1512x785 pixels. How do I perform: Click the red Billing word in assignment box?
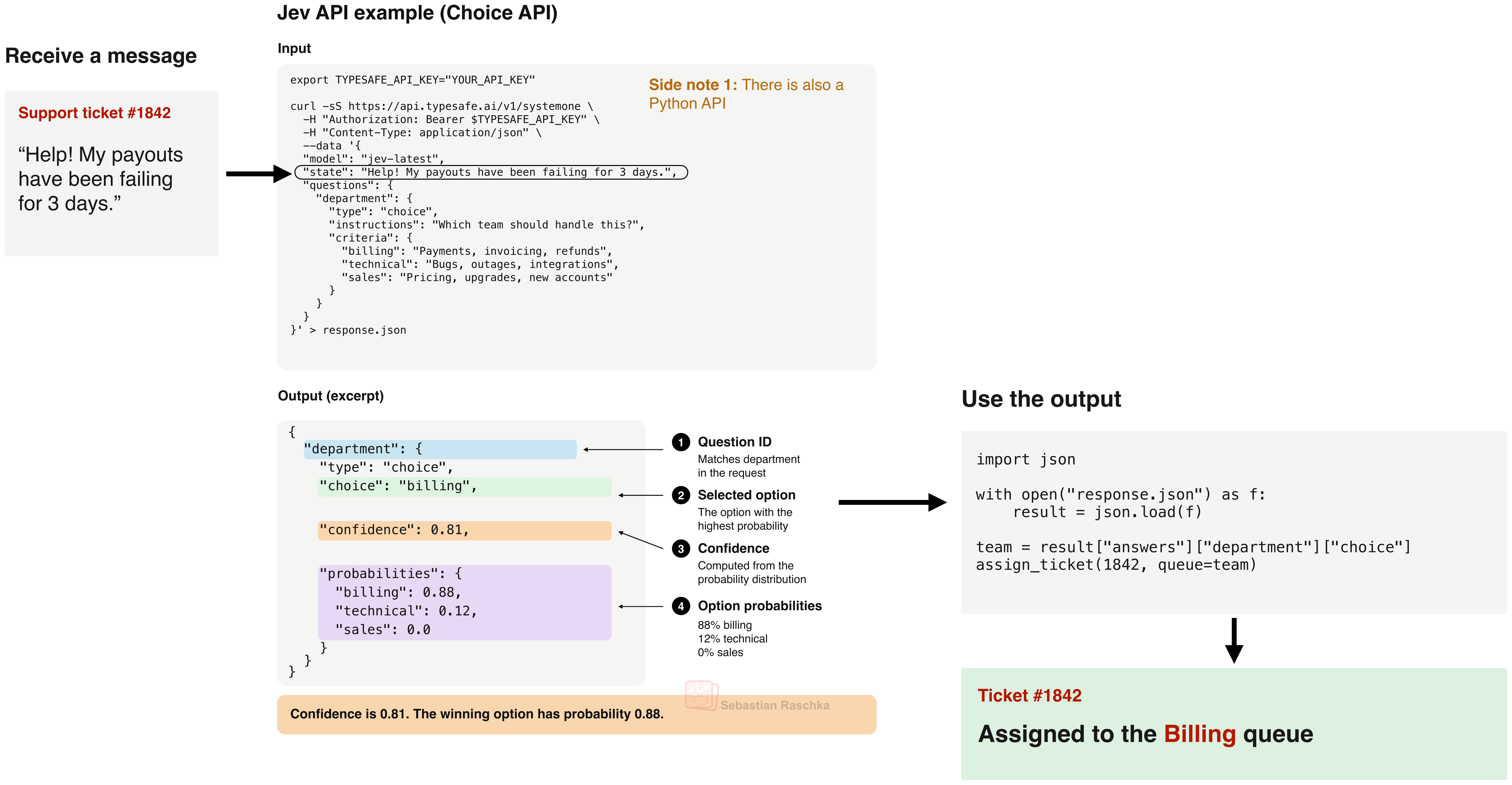(1200, 734)
